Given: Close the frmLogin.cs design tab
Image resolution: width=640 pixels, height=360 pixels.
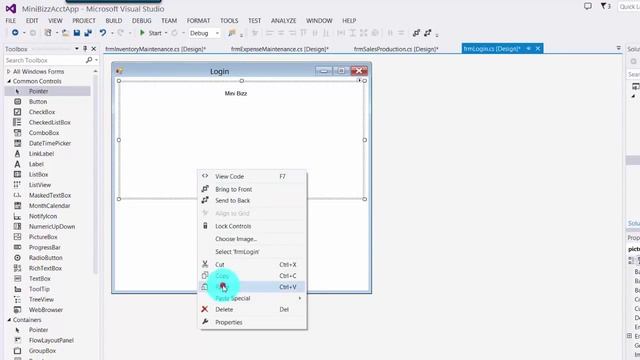Looking at the screenshot, I should click(538, 49).
